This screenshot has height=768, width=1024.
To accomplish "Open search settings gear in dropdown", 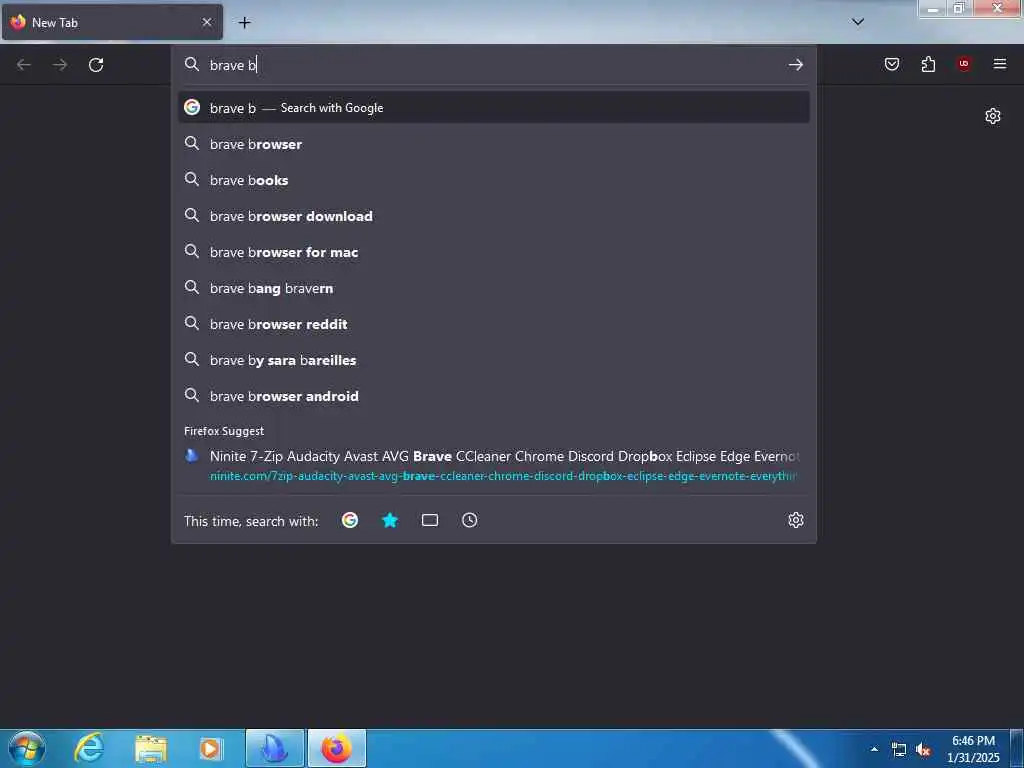I will tap(795, 520).
